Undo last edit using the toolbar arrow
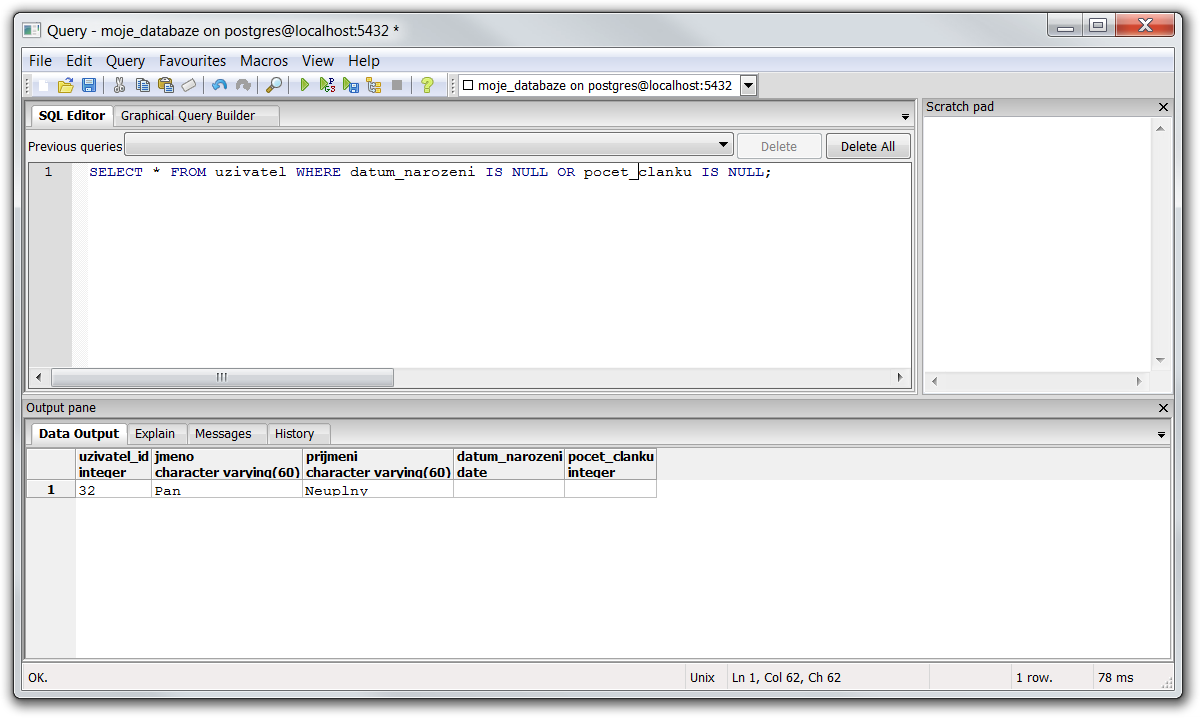Screen dimensions: 1201x718 [219, 86]
